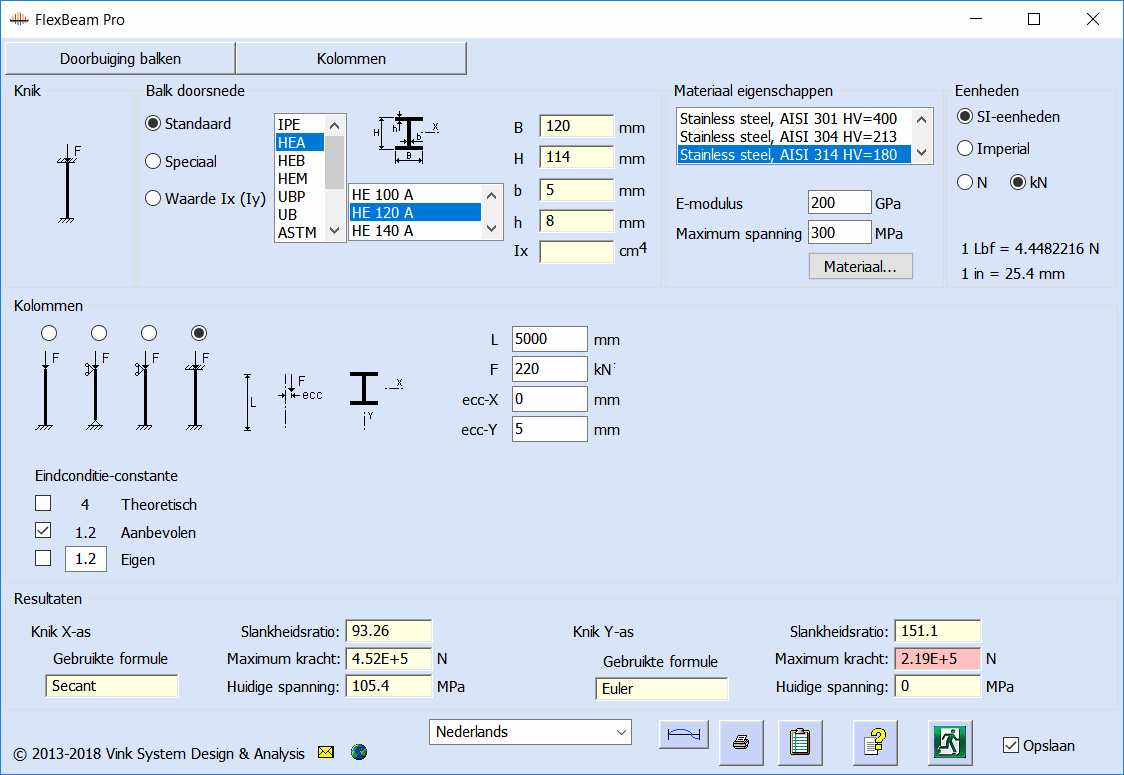Check the Theoretisch end condition constant
1124x775 pixels.
43,503
